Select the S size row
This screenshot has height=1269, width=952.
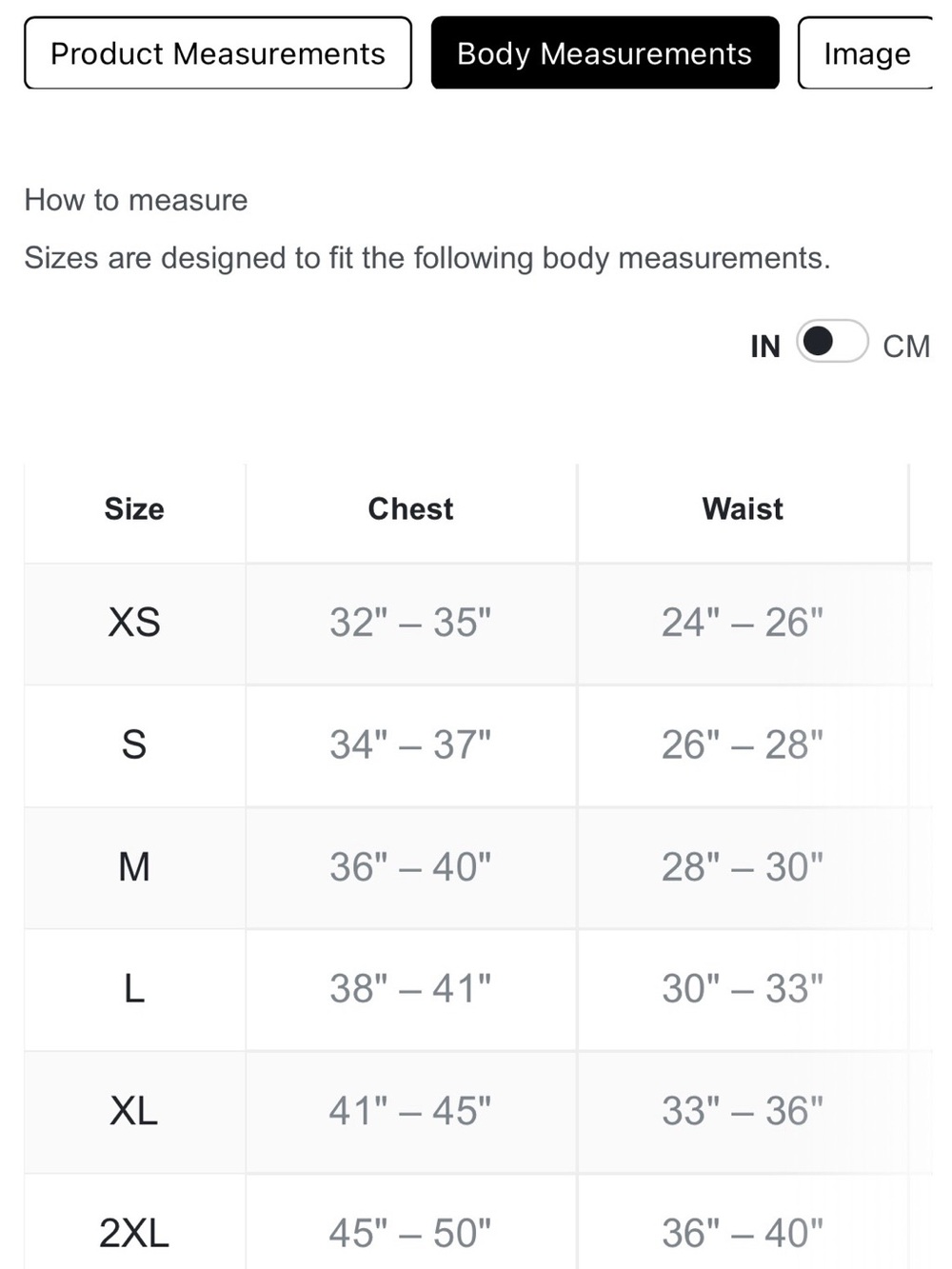click(478, 745)
